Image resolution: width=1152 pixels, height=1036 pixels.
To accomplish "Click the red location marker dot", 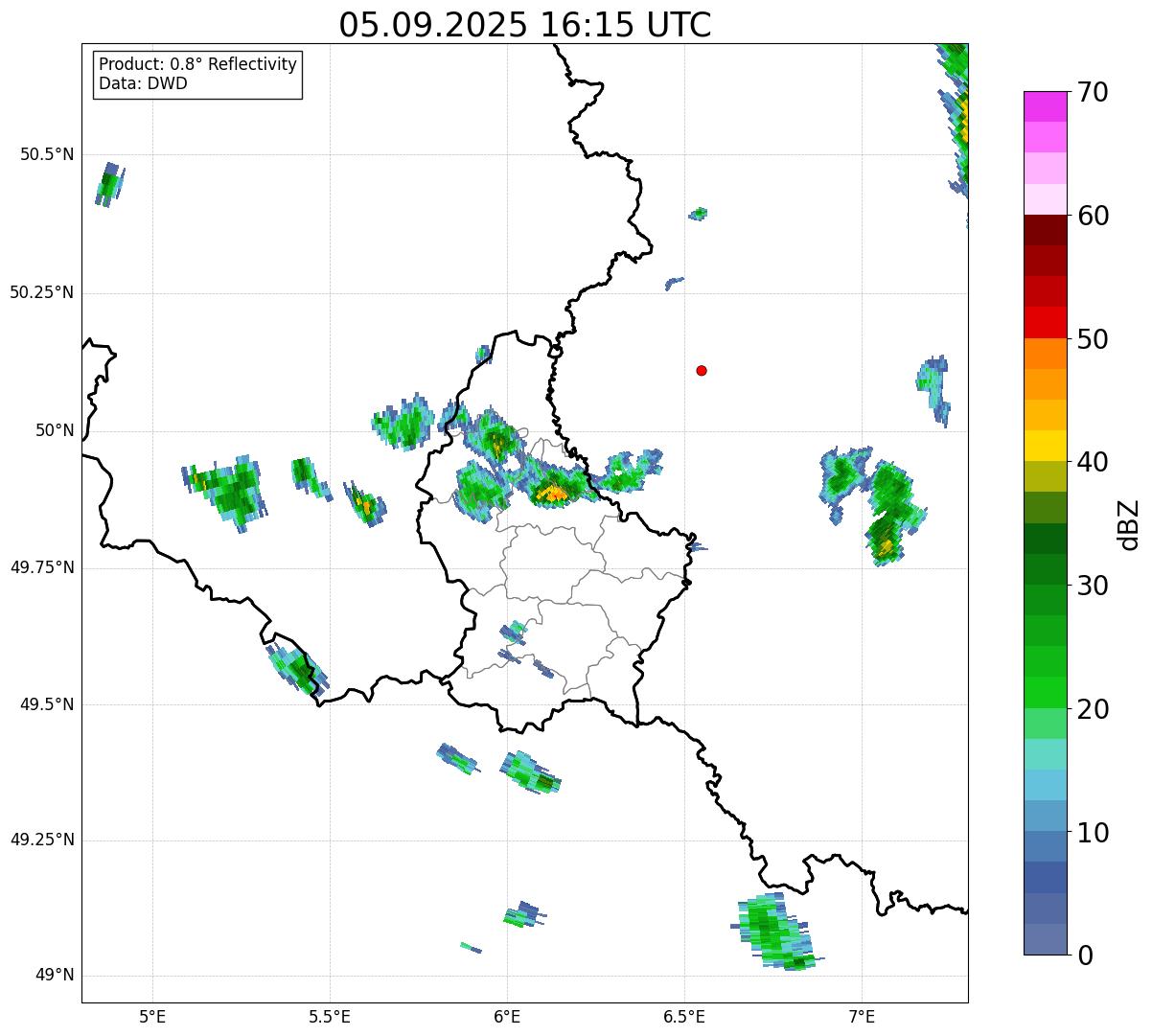I will pyautogui.click(x=702, y=370).
